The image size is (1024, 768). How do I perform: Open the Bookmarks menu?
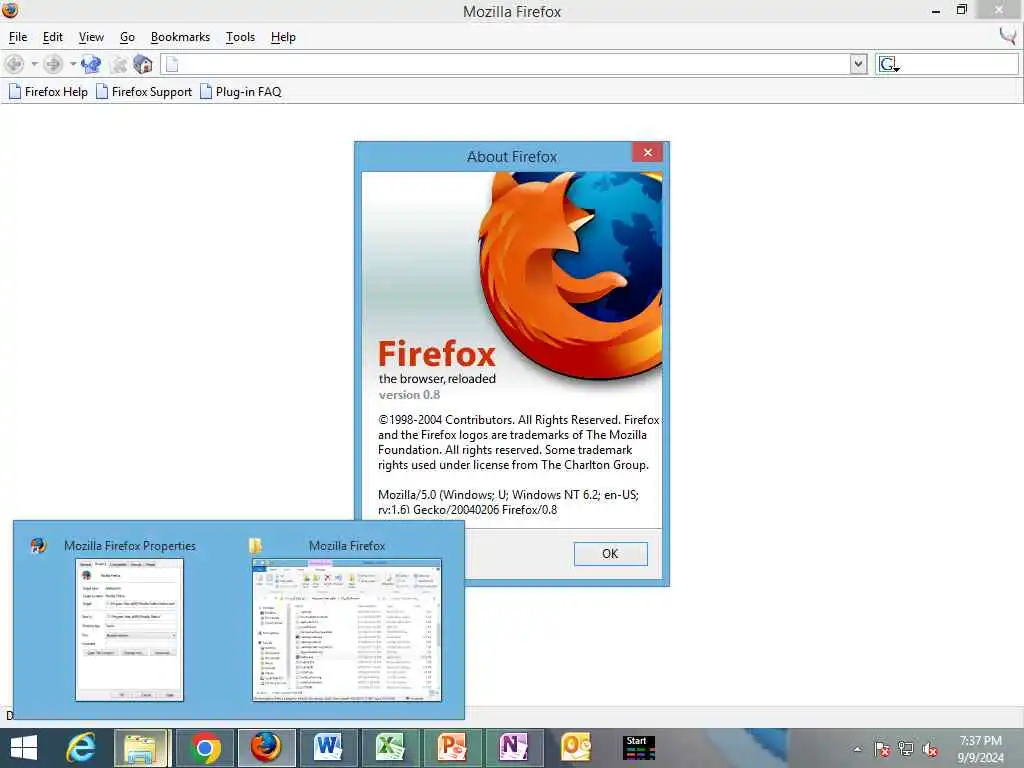[180, 37]
